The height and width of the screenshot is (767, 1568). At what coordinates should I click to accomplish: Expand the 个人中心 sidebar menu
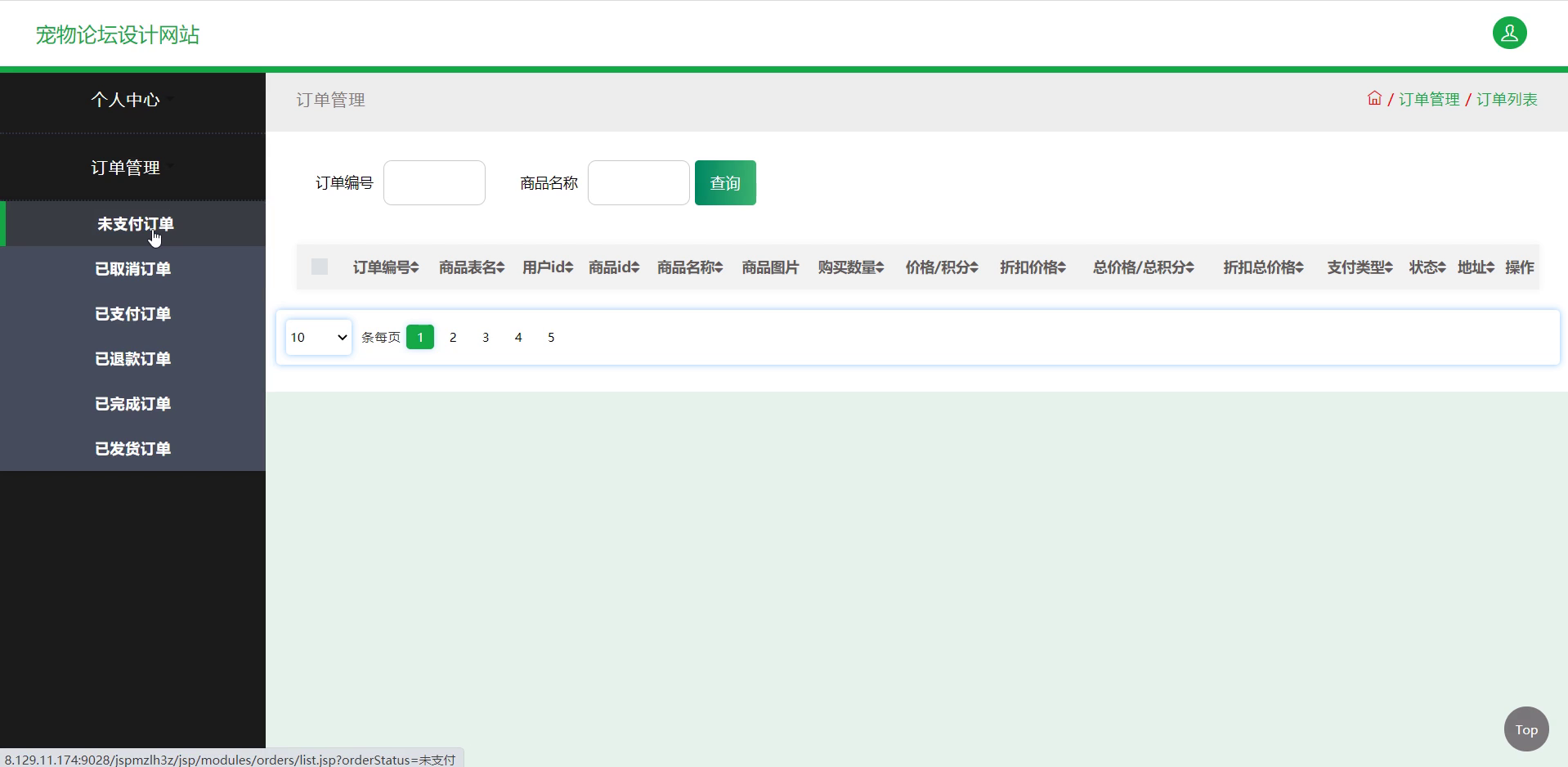point(132,100)
